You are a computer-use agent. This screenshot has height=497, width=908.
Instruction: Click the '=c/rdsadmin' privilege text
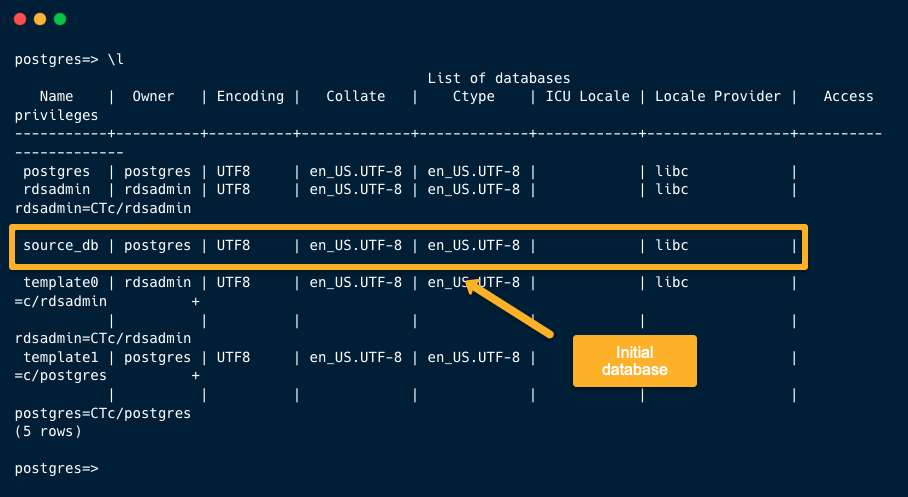click(61, 301)
